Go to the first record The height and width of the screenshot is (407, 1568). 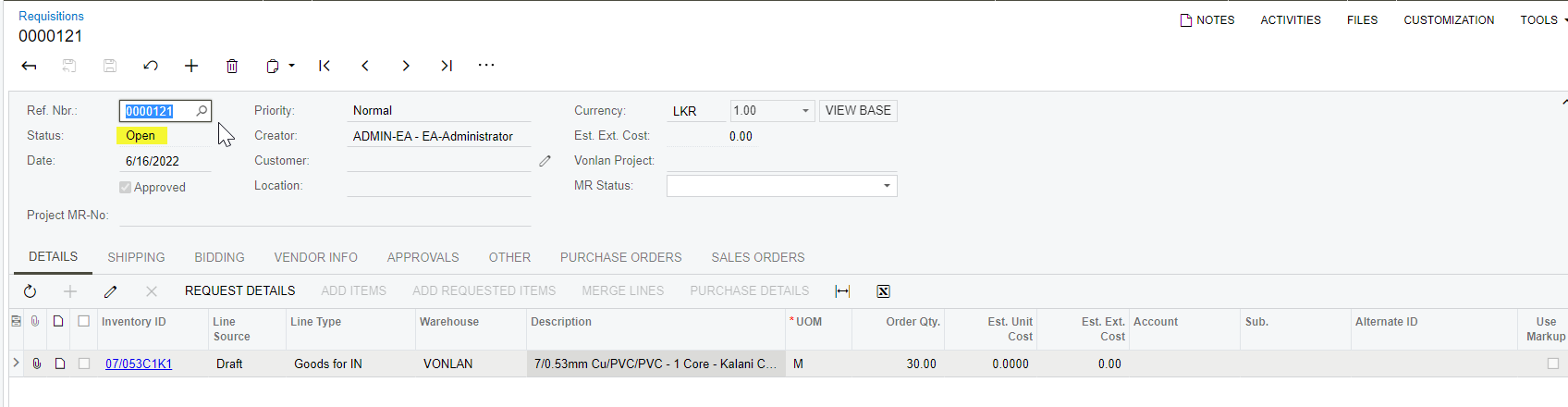325,66
